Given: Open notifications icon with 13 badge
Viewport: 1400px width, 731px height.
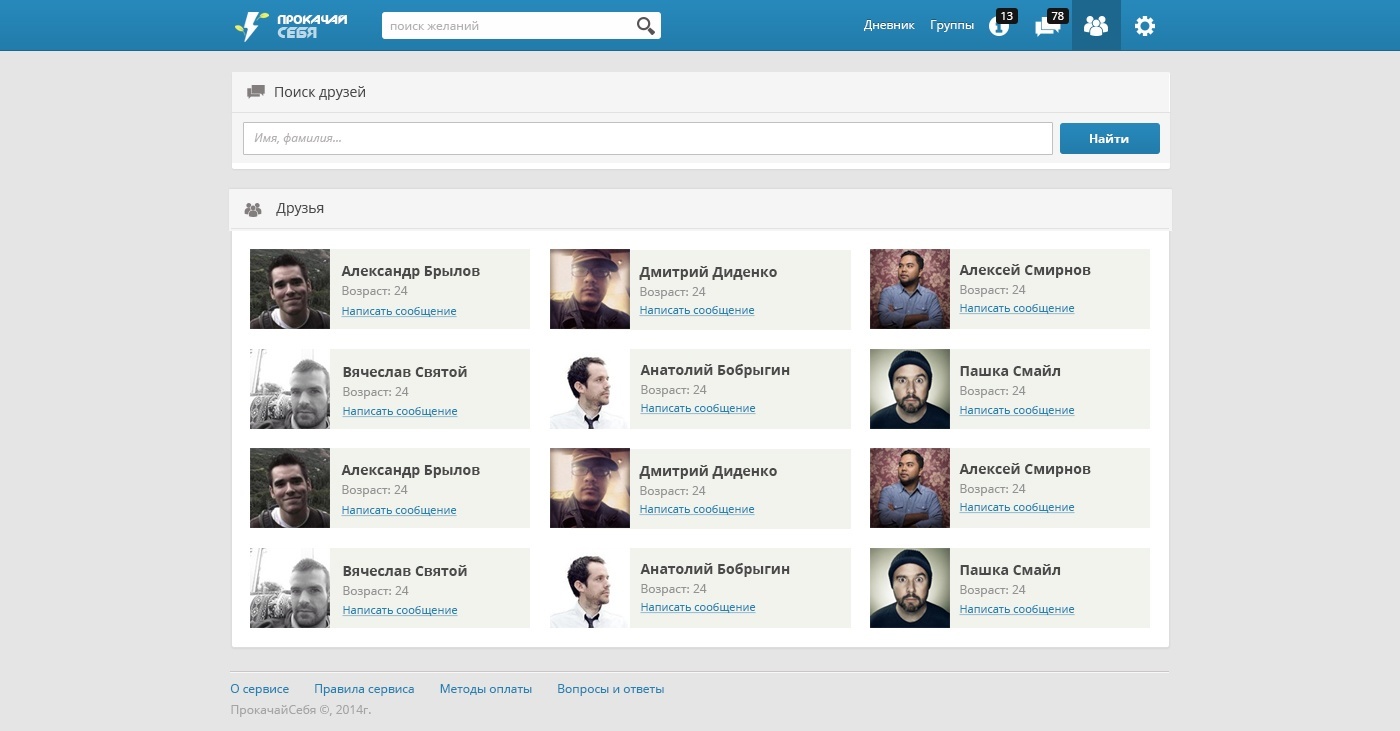Looking at the screenshot, I should pos(1001,24).
